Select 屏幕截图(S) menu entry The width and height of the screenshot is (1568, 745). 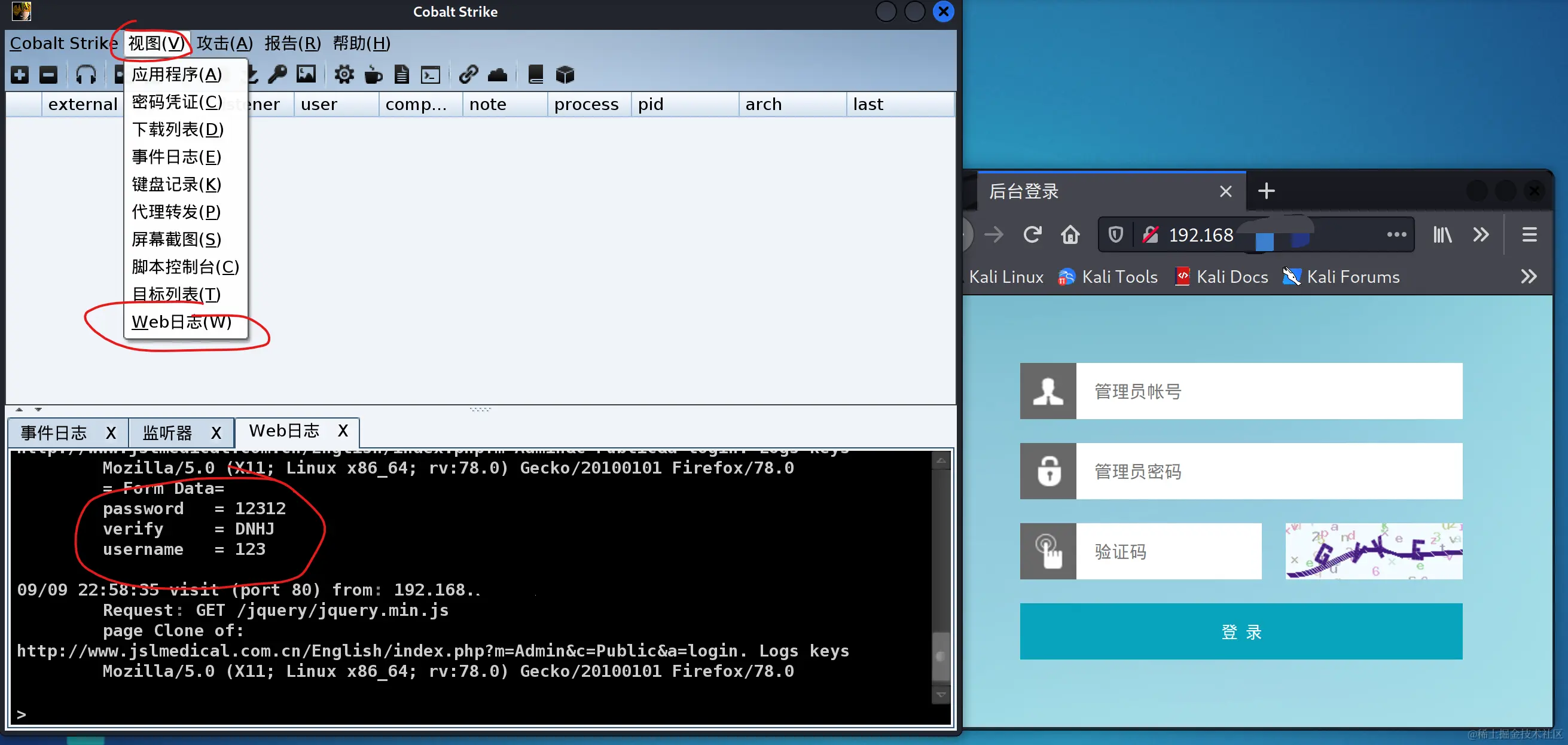click(x=185, y=239)
